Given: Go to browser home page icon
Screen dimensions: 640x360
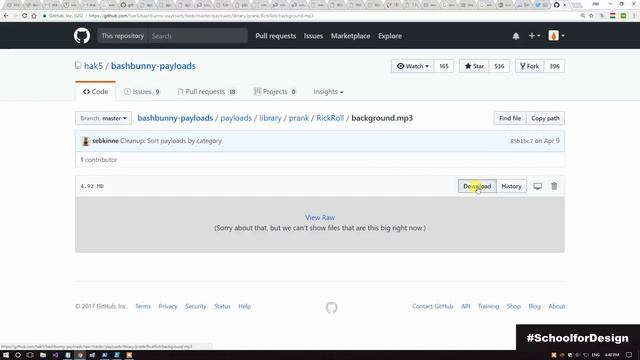Looking at the screenshot, I should click(34, 16).
